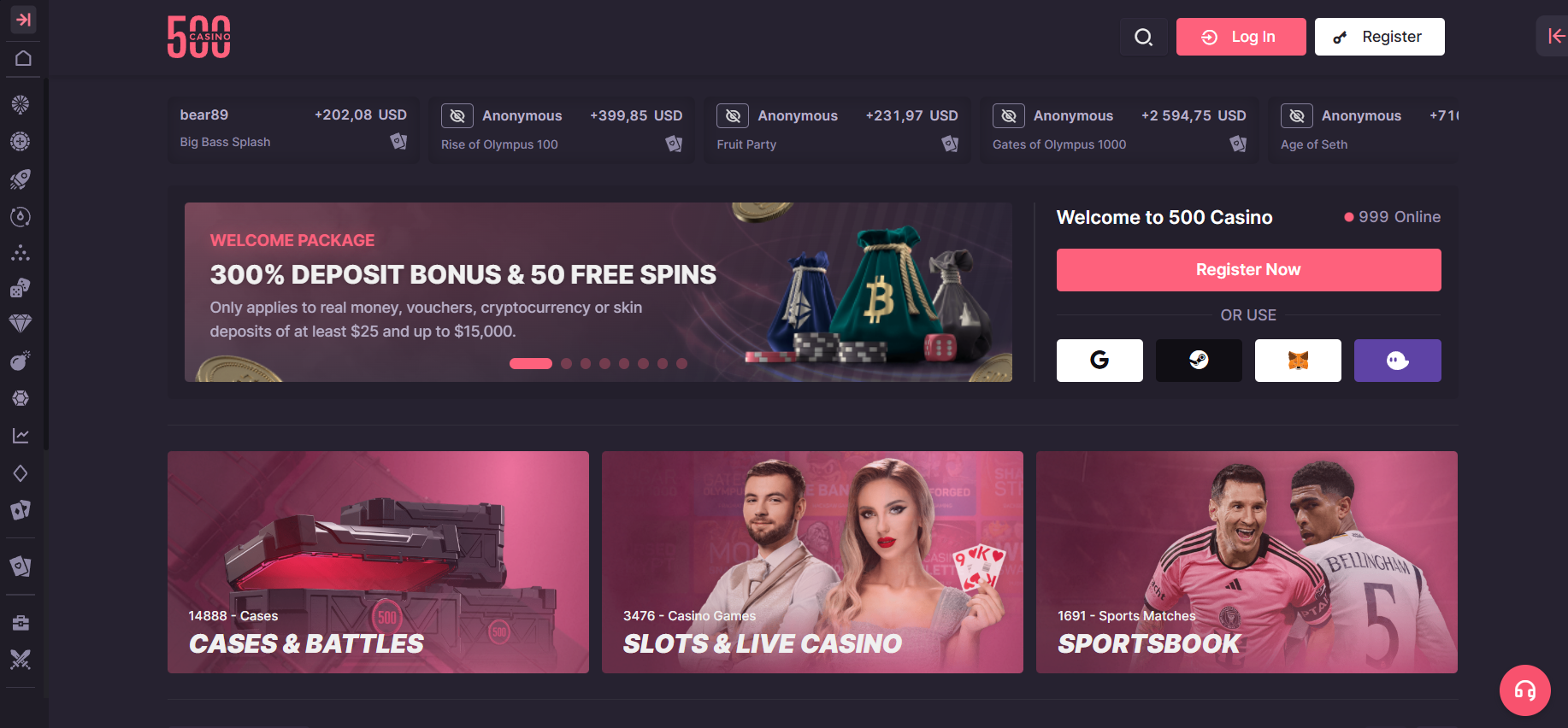
Task: Sign up with Google icon button
Action: pyautogui.click(x=1099, y=361)
